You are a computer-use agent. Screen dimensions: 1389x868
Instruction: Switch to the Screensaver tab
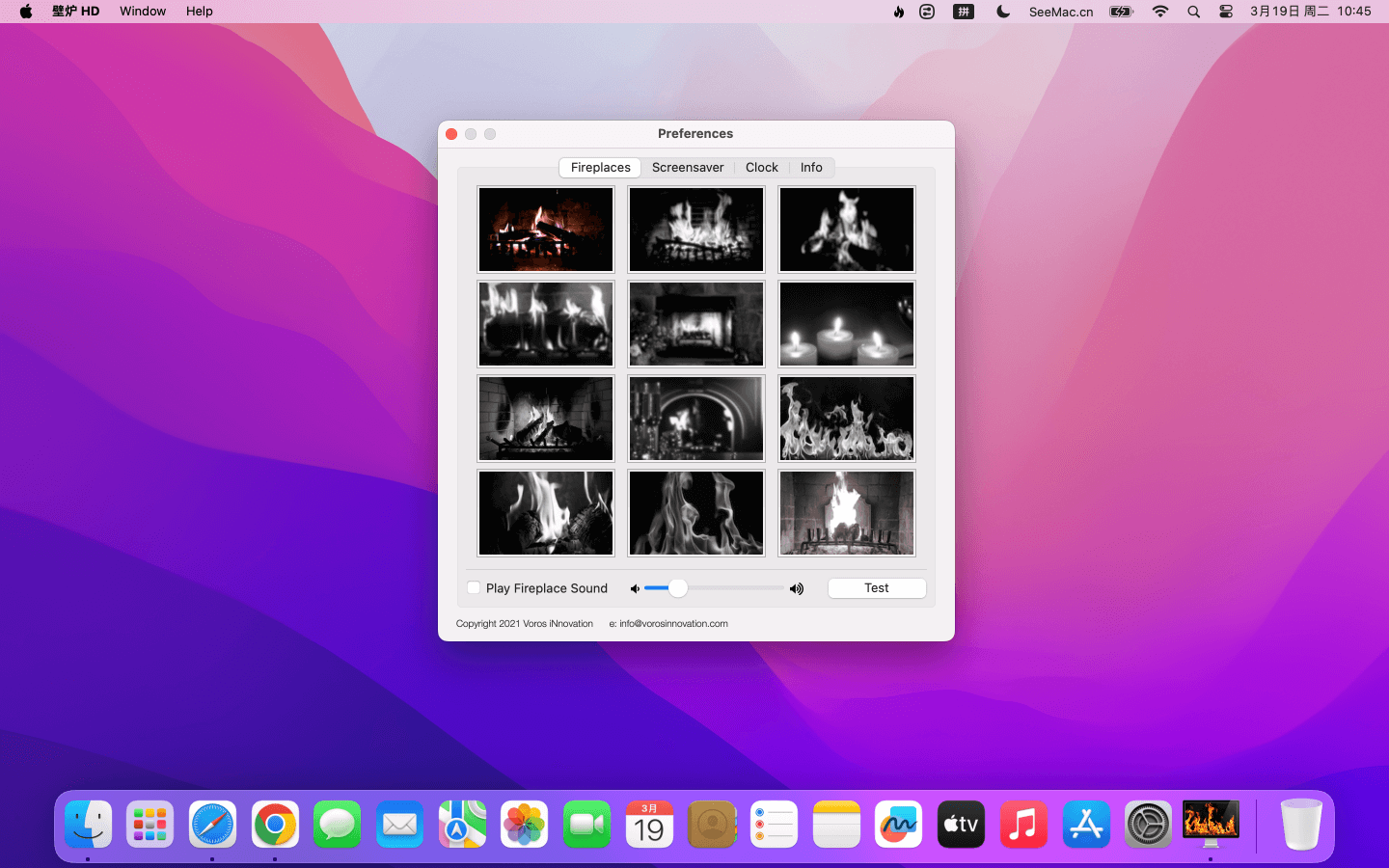click(x=687, y=167)
